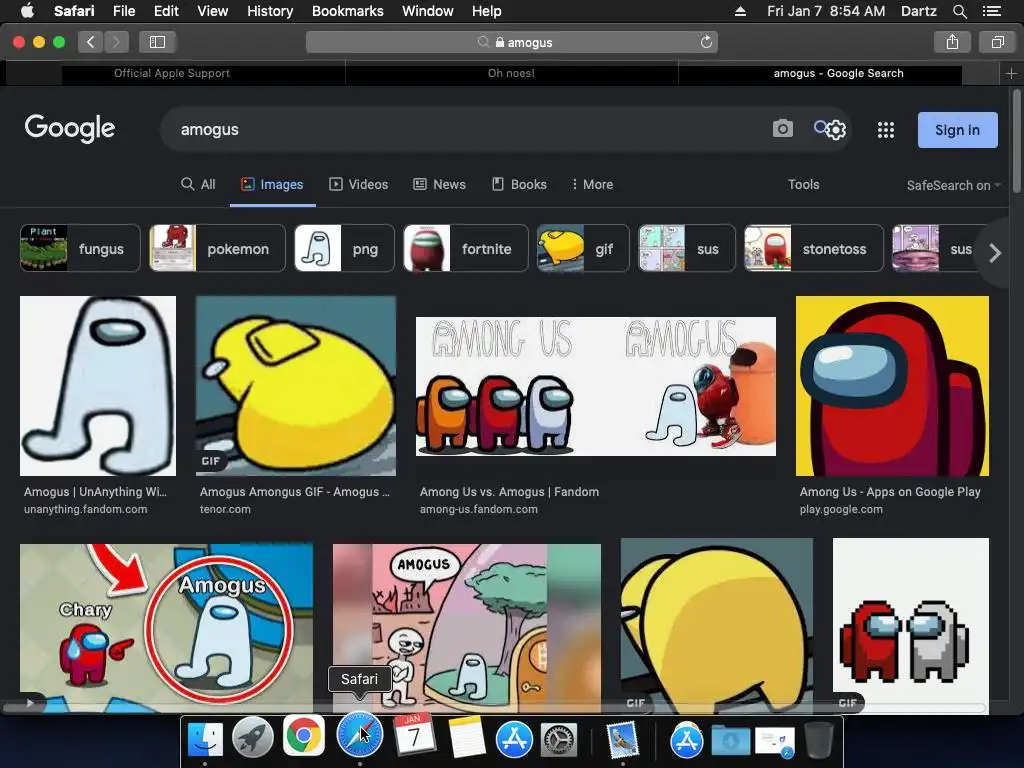Filter by the gif suggestion chip

point(583,248)
